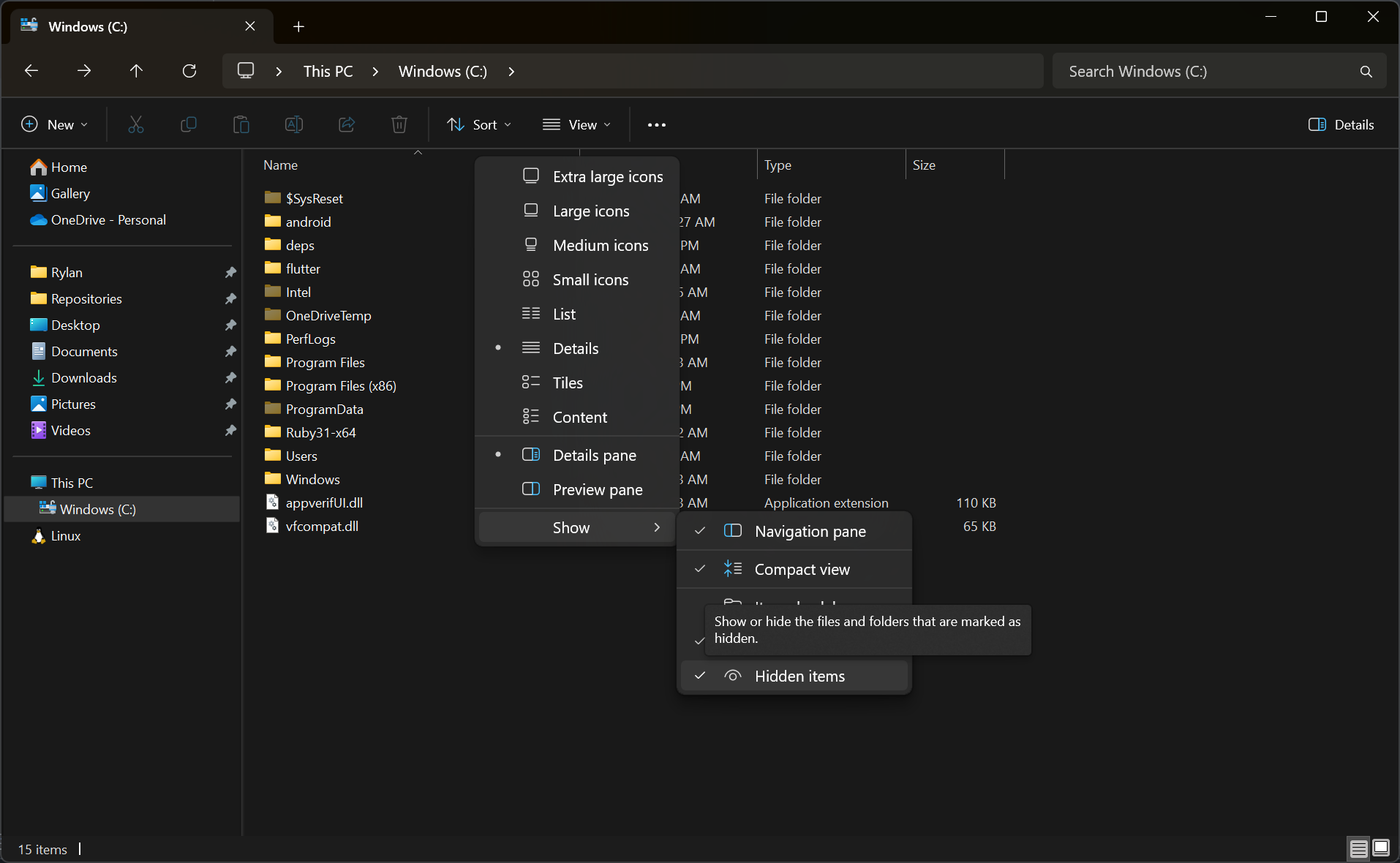Go up one level with up arrow
The image size is (1400, 863).
pyautogui.click(x=136, y=71)
